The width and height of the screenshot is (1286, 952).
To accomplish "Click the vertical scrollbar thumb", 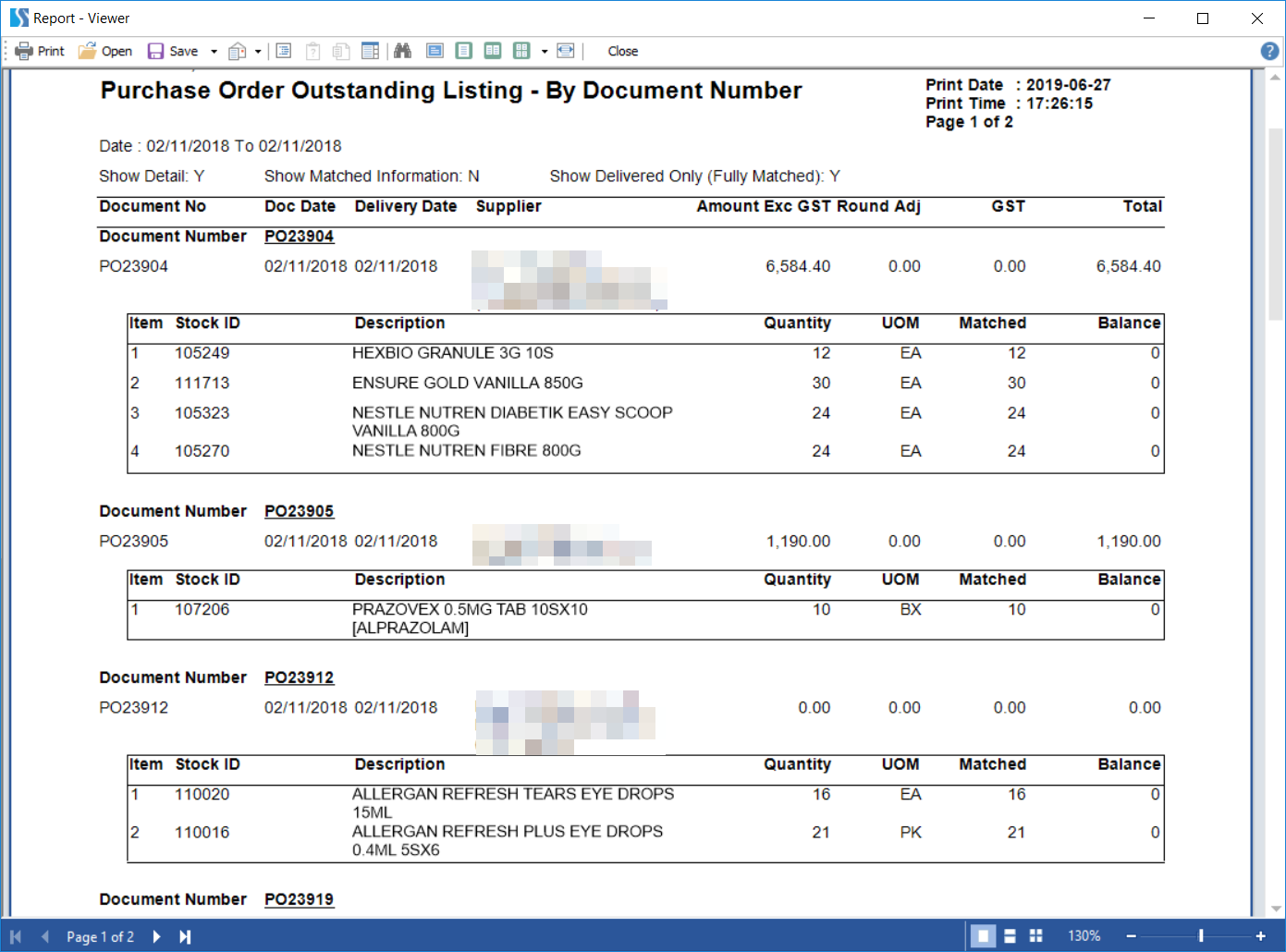I will tap(1276, 224).
